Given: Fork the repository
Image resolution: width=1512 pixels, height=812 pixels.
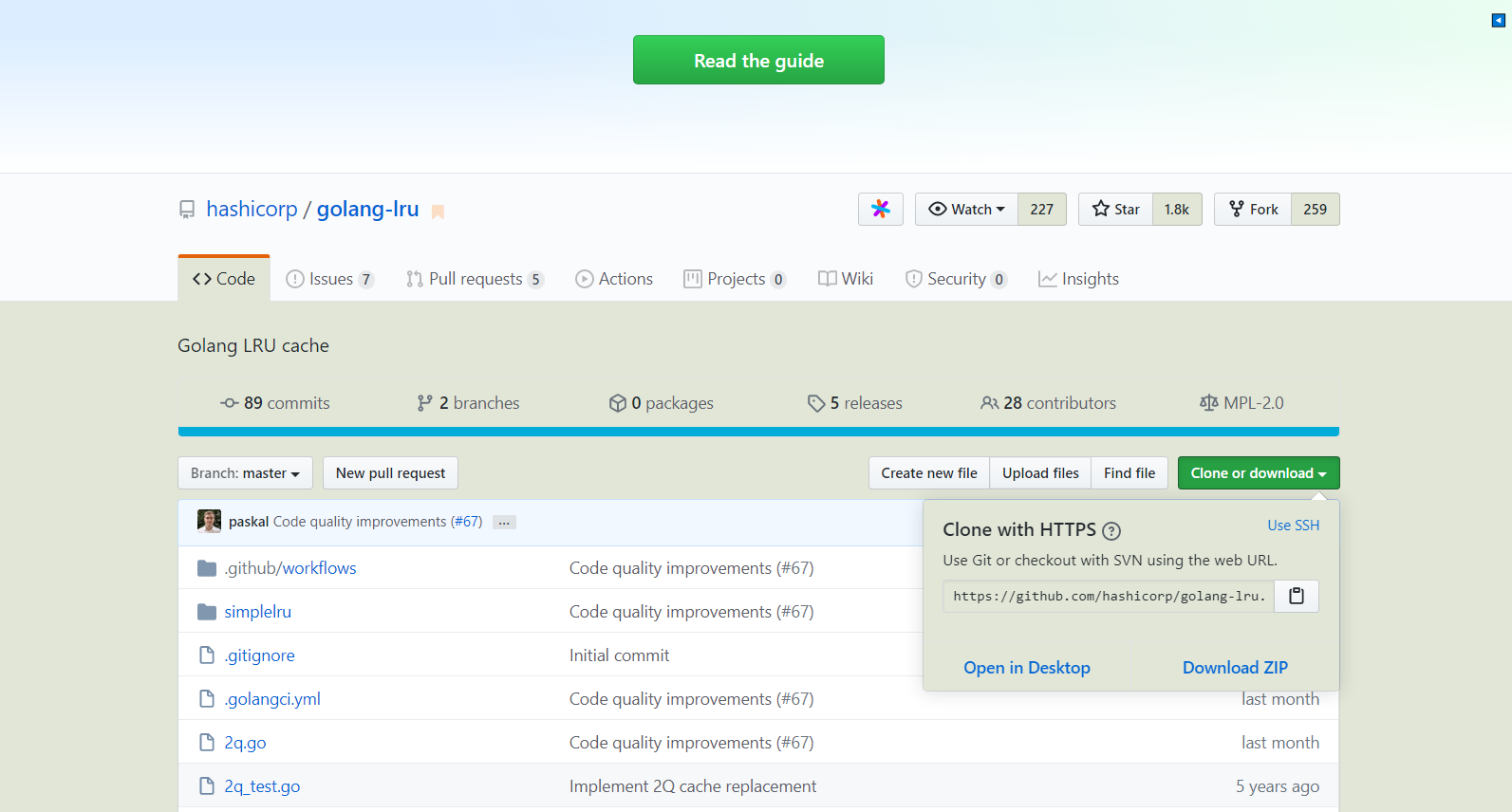Looking at the screenshot, I should click(1253, 209).
